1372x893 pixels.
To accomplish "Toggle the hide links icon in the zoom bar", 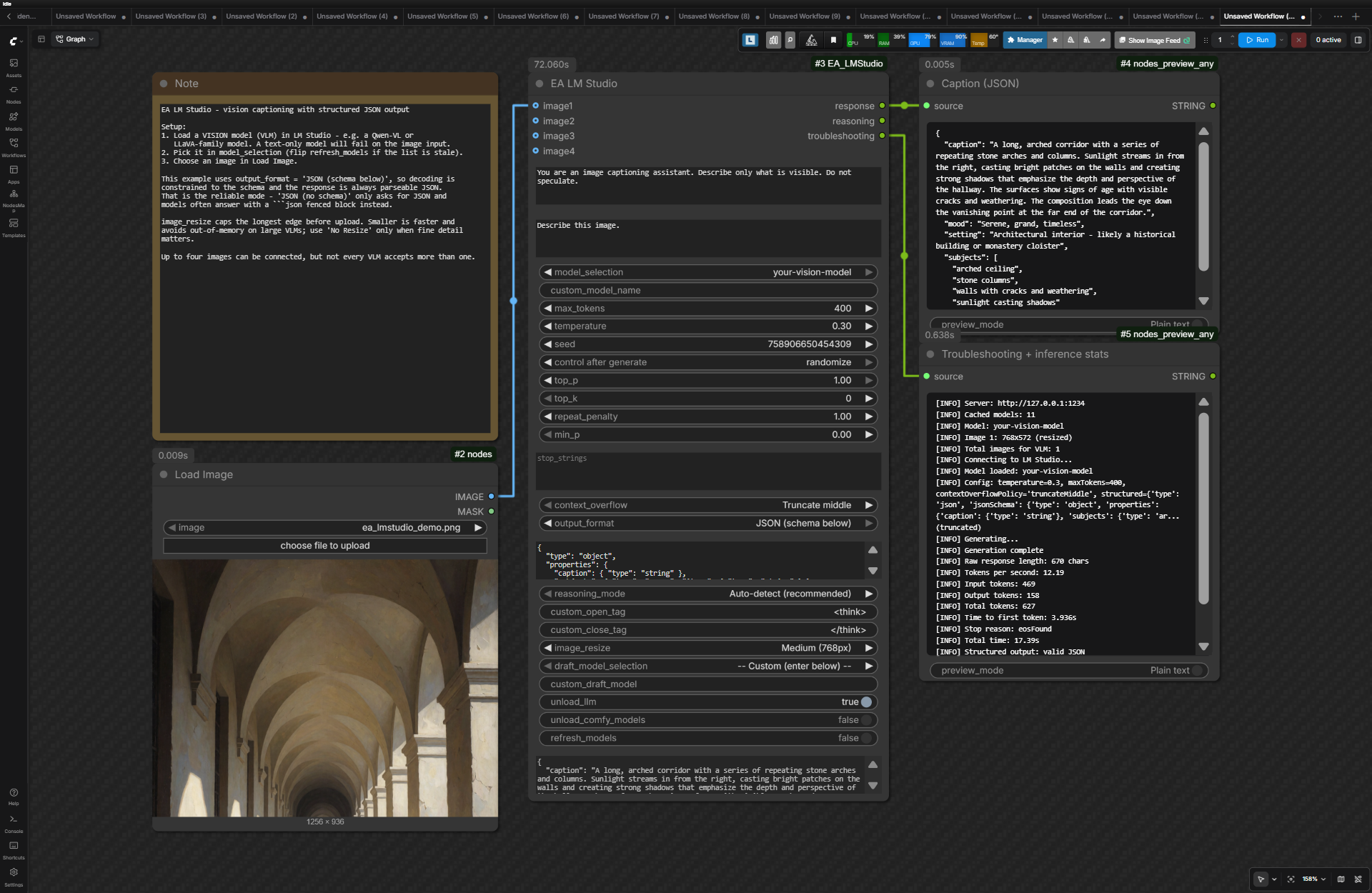I will [1358, 879].
